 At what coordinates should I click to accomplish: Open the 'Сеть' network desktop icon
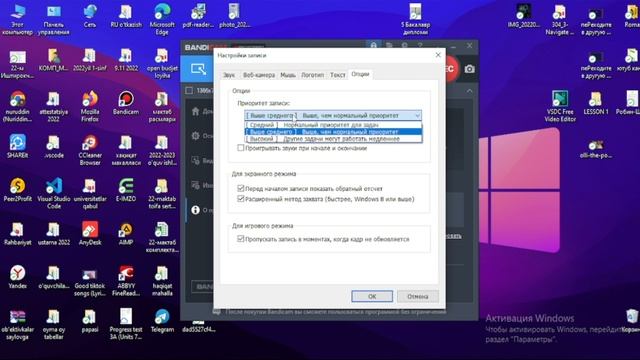click(x=90, y=16)
